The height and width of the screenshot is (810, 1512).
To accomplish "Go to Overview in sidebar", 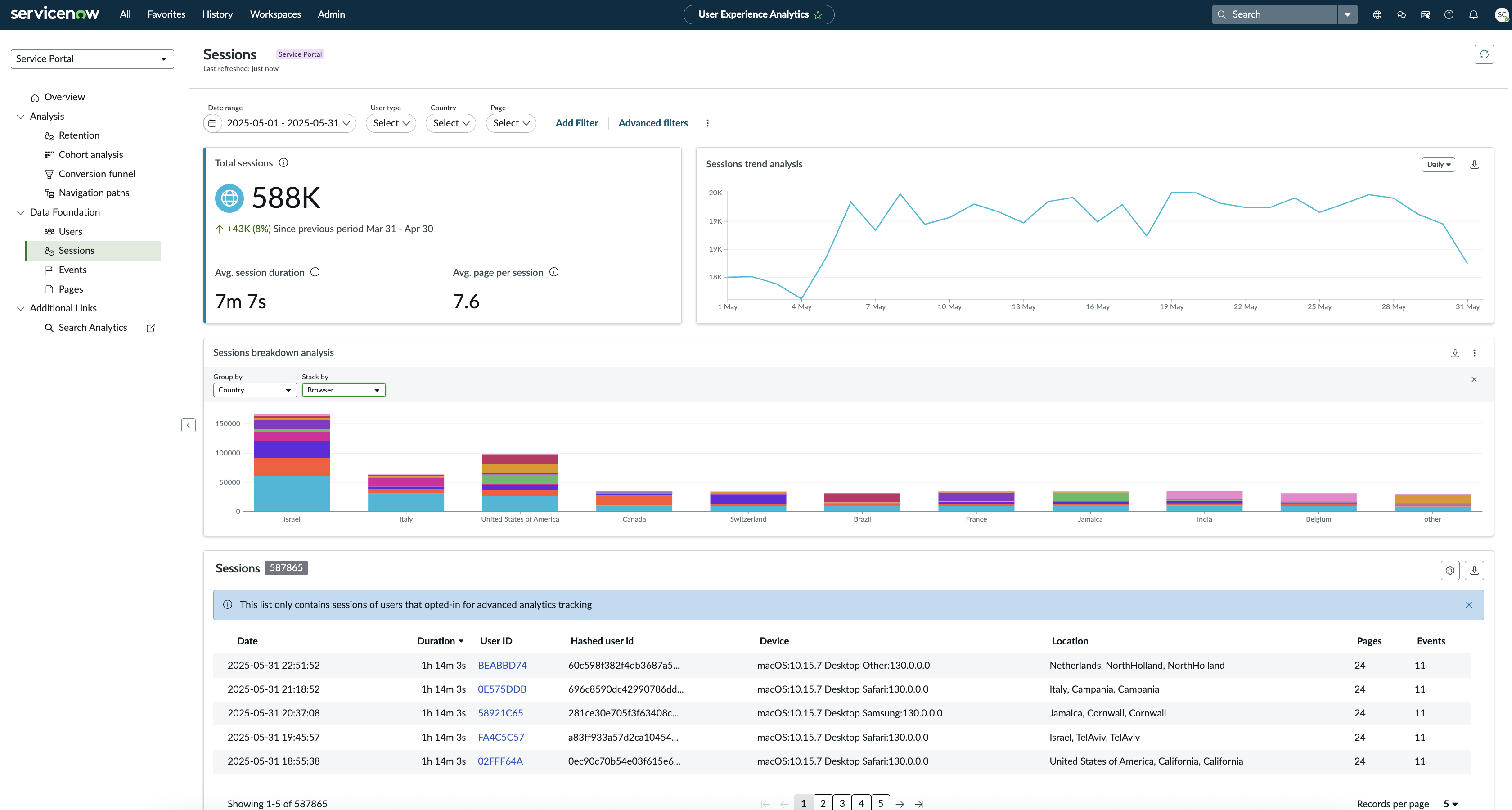I will click(x=64, y=97).
